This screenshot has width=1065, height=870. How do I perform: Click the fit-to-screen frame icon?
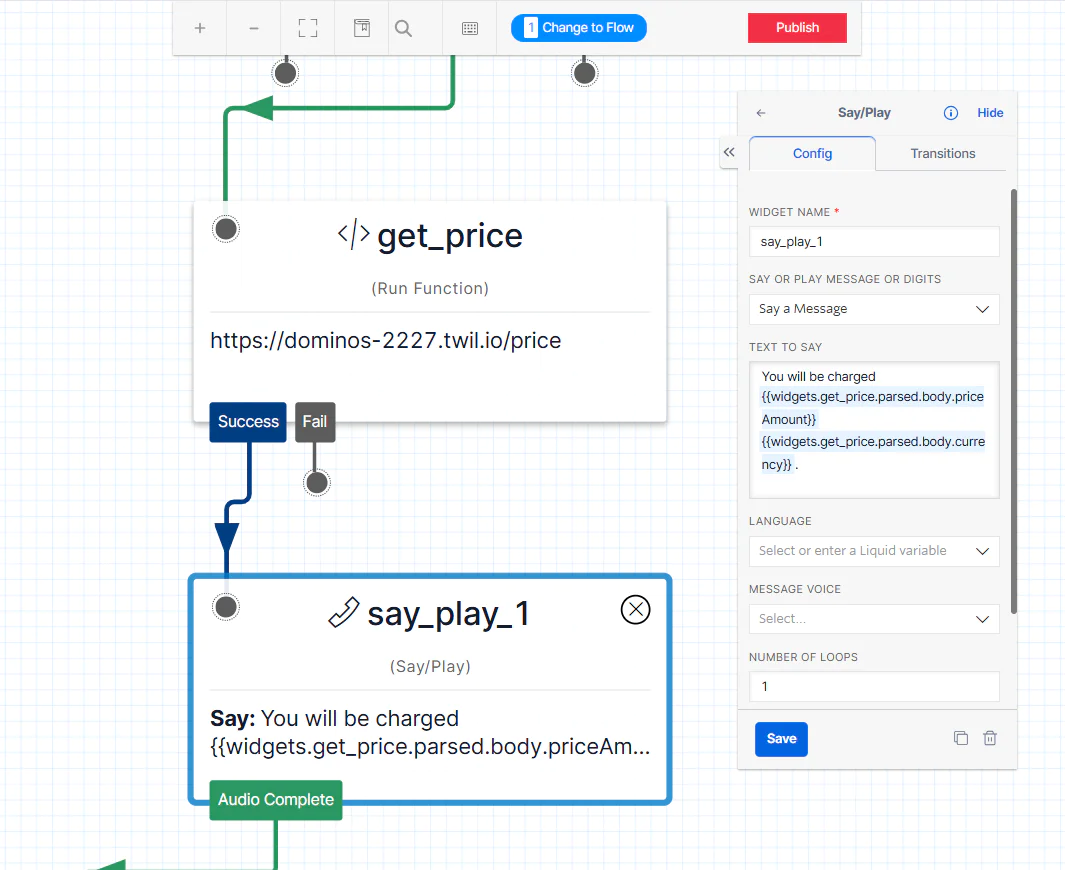pyautogui.click(x=308, y=29)
